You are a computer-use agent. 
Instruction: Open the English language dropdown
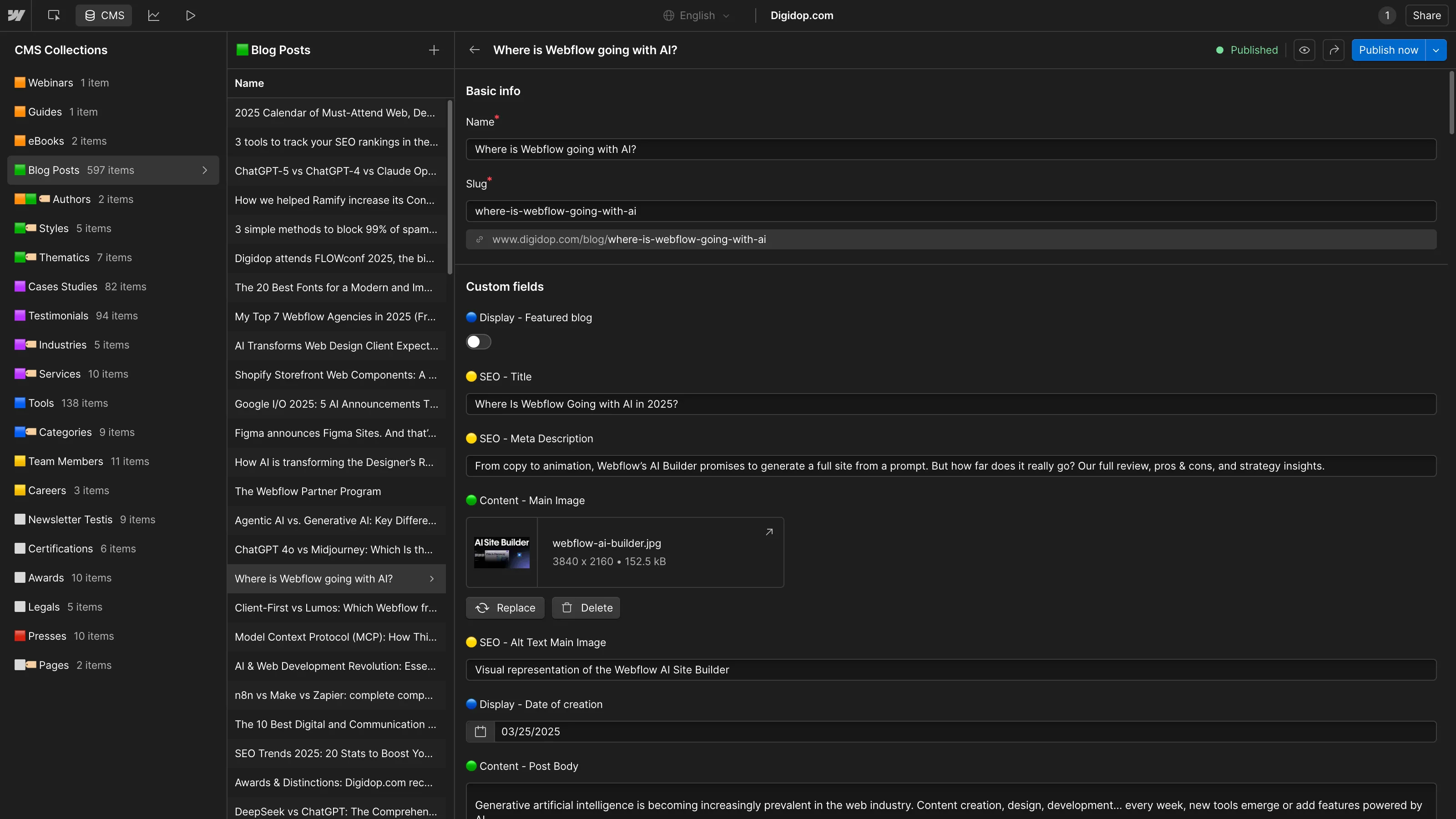click(x=696, y=15)
